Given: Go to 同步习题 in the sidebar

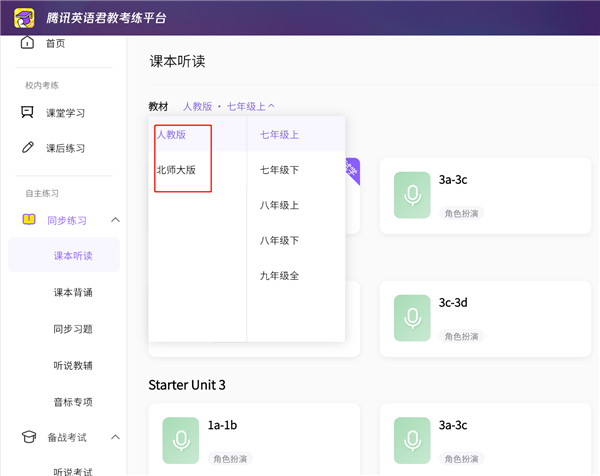Looking at the screenshot, I should [73, 329].
